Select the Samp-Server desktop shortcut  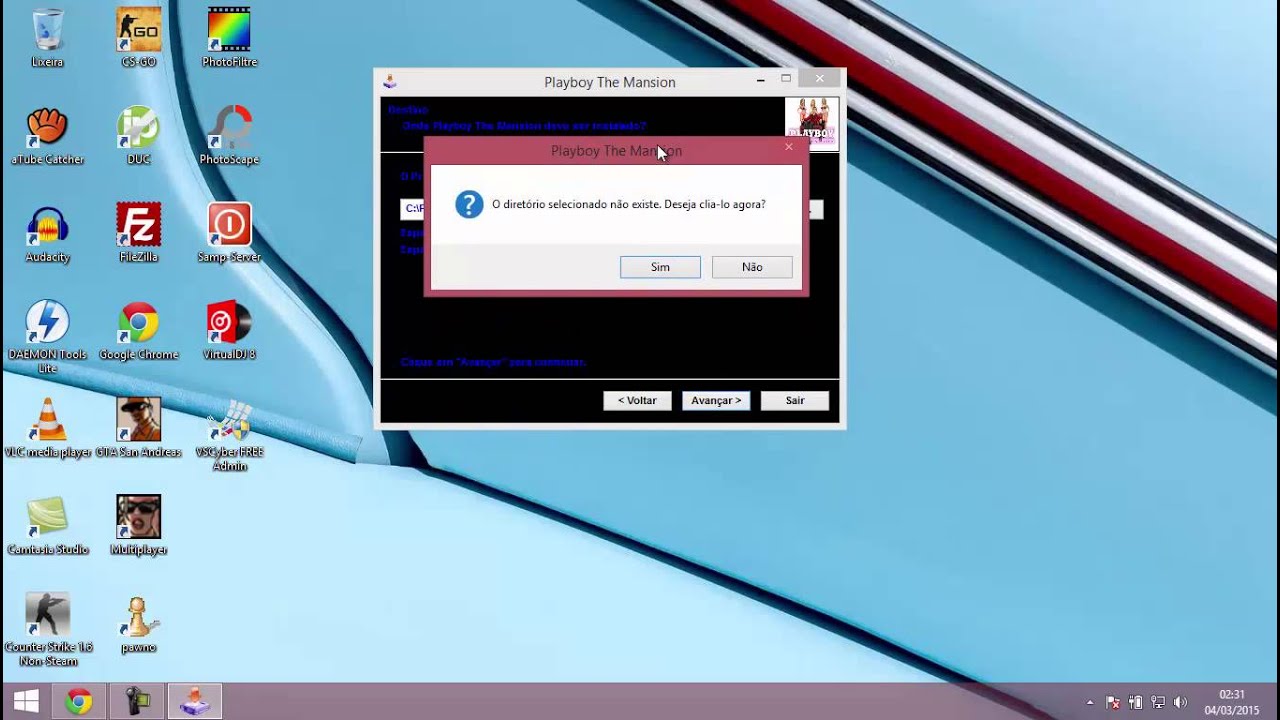point(229,233)
